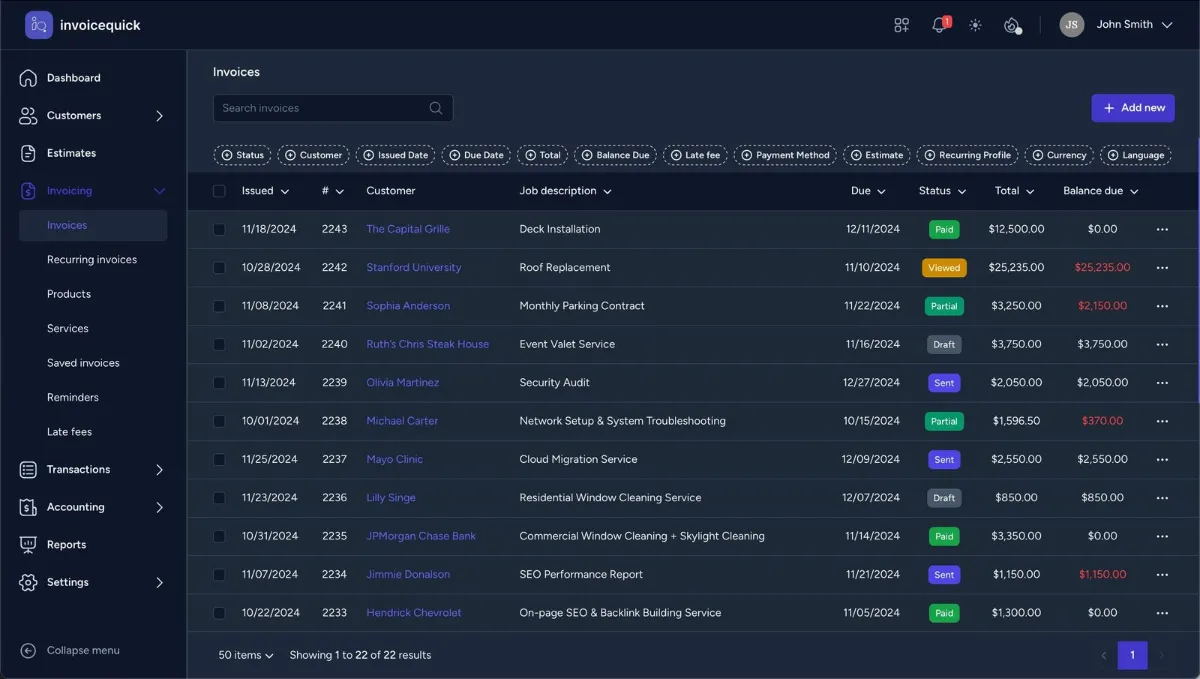Image resolution: width=1200 pixels, height=679 pixels.
Task: Open the quick apps grid in top bar
Action: click(901, 24)
